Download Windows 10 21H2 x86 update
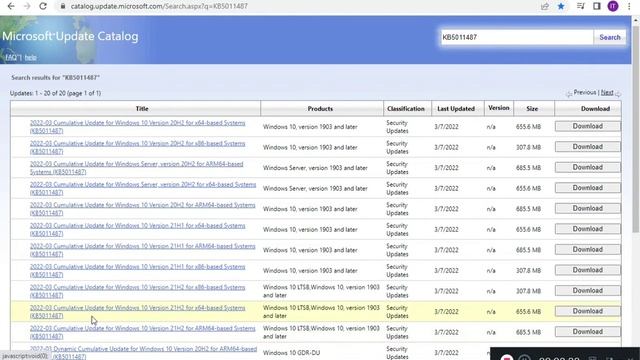Screen dimensions: 640x360 coord(587,291)
